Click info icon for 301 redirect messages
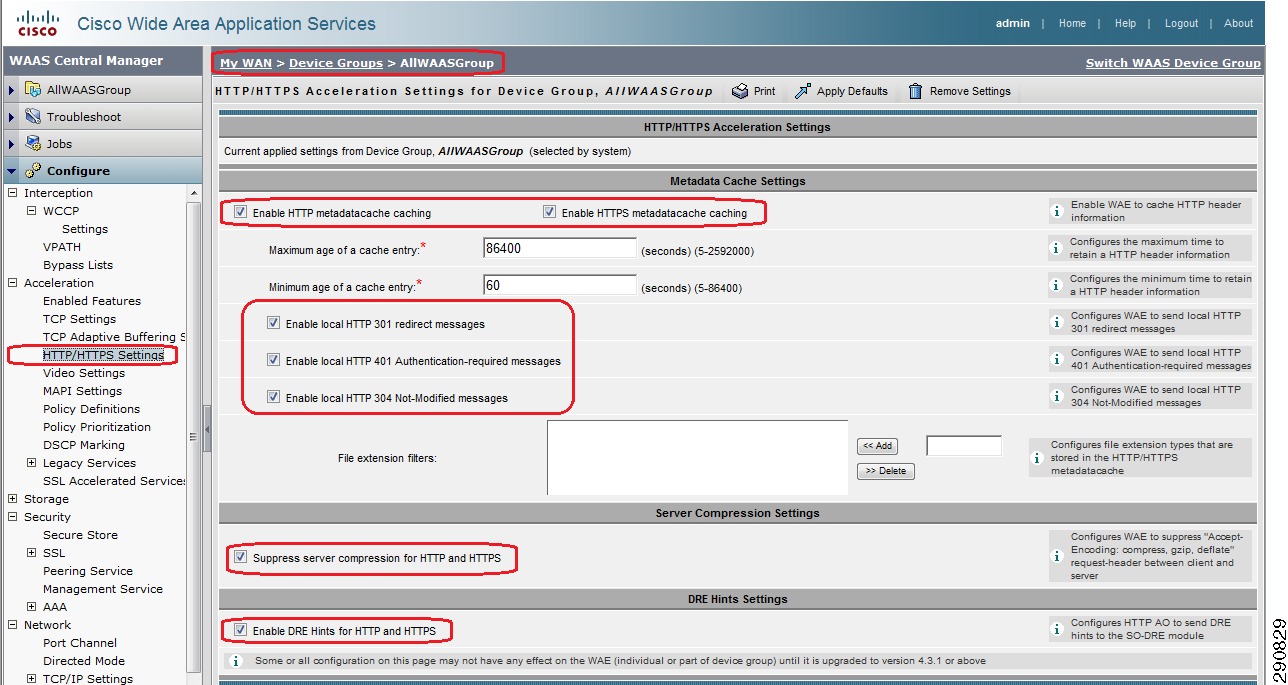This screenshot has height=685, width=1288. coord(1056,322)
